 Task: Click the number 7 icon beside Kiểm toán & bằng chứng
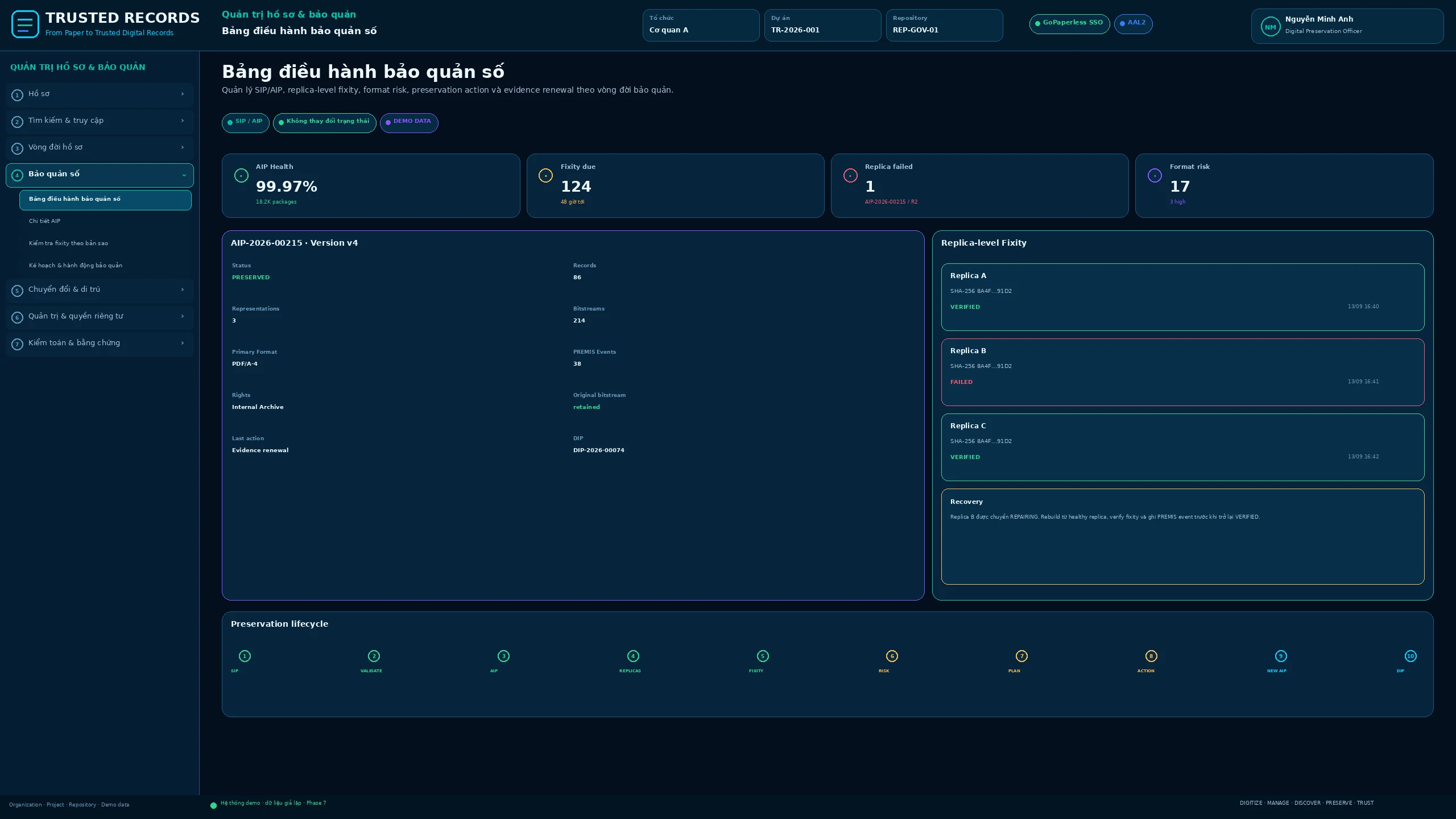(x=17, y=344)
